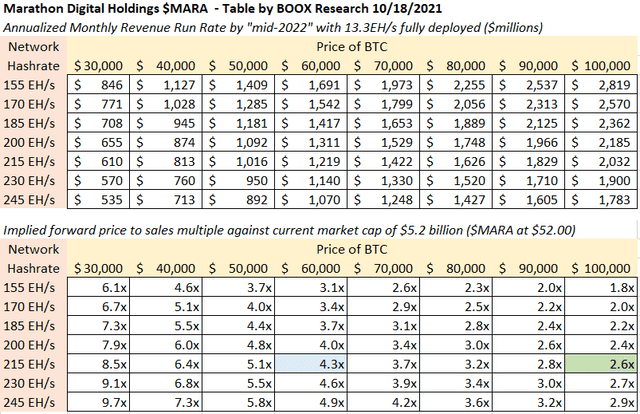Screen dimensions: 640x414
Task: Select the revenue cell showing $ 1,127
Action: coord(166,85)
